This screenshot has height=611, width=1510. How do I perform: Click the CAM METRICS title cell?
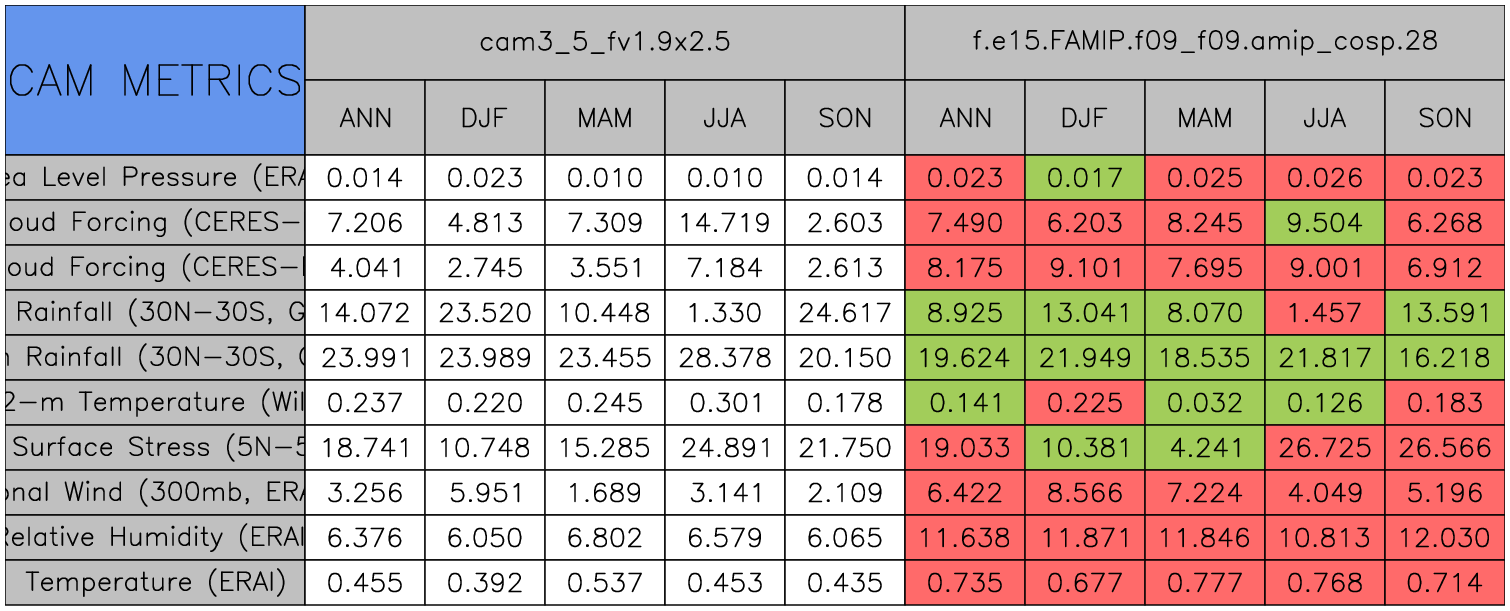pos(155,80)
